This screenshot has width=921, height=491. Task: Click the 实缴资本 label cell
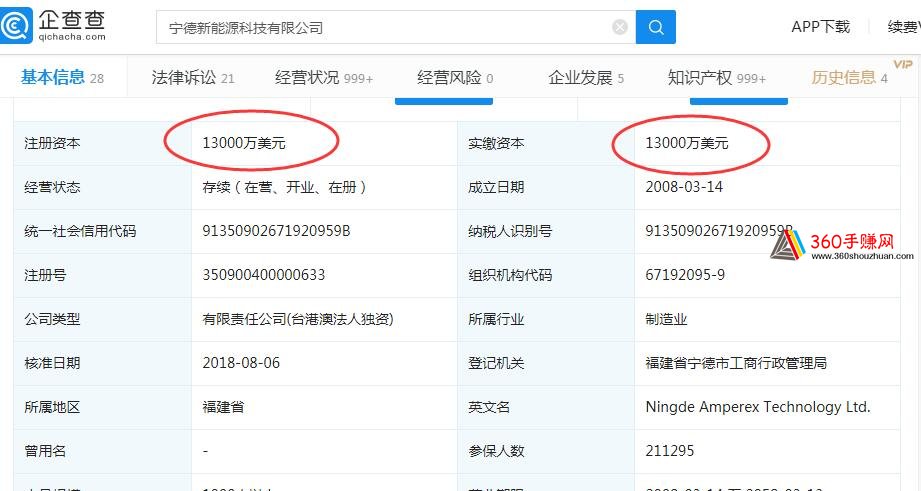546,143
